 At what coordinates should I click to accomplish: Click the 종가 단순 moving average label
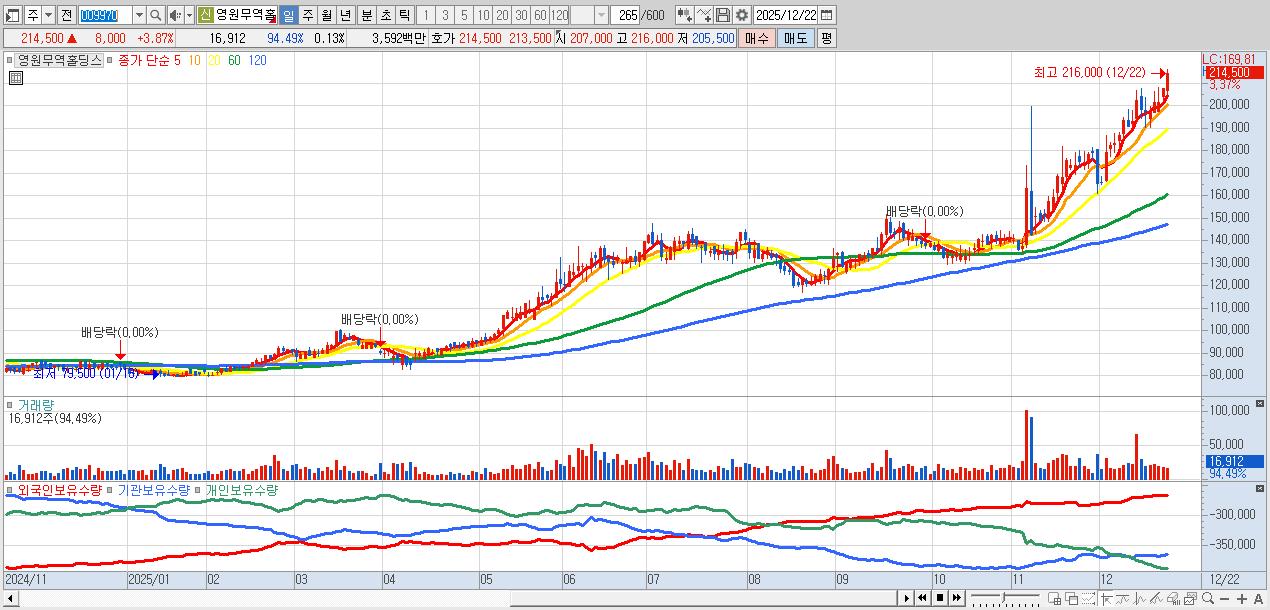[144, 61]
